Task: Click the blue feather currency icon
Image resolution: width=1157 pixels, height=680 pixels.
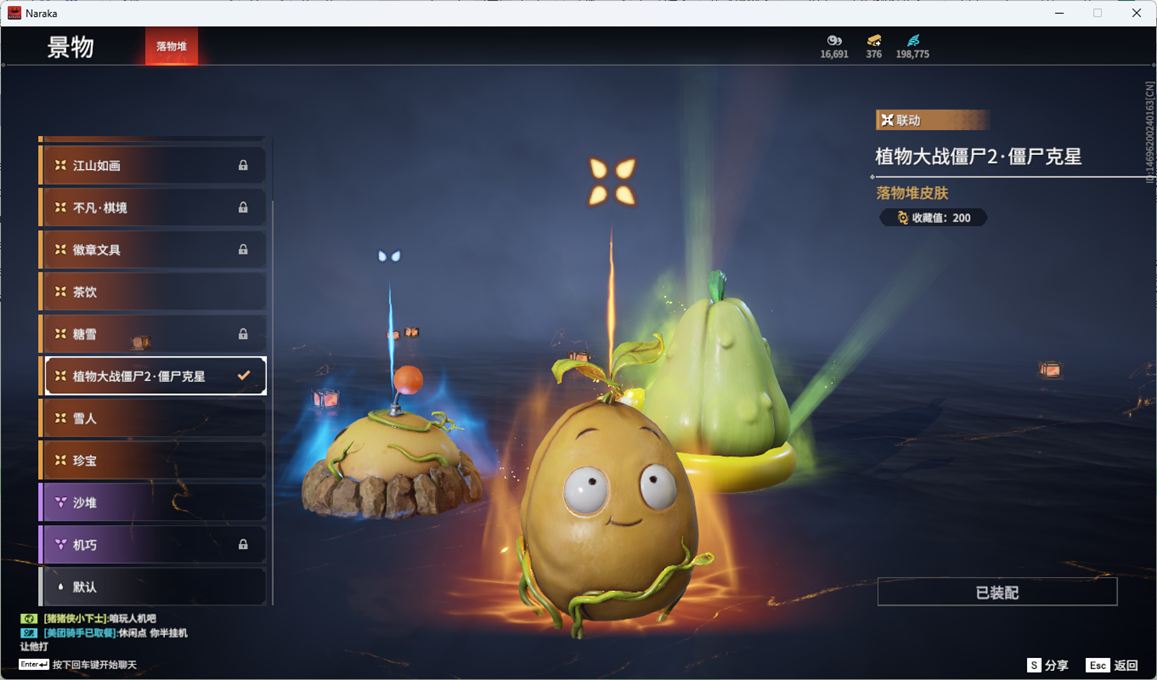Action: pyautogui.click(x=912, y=40)
